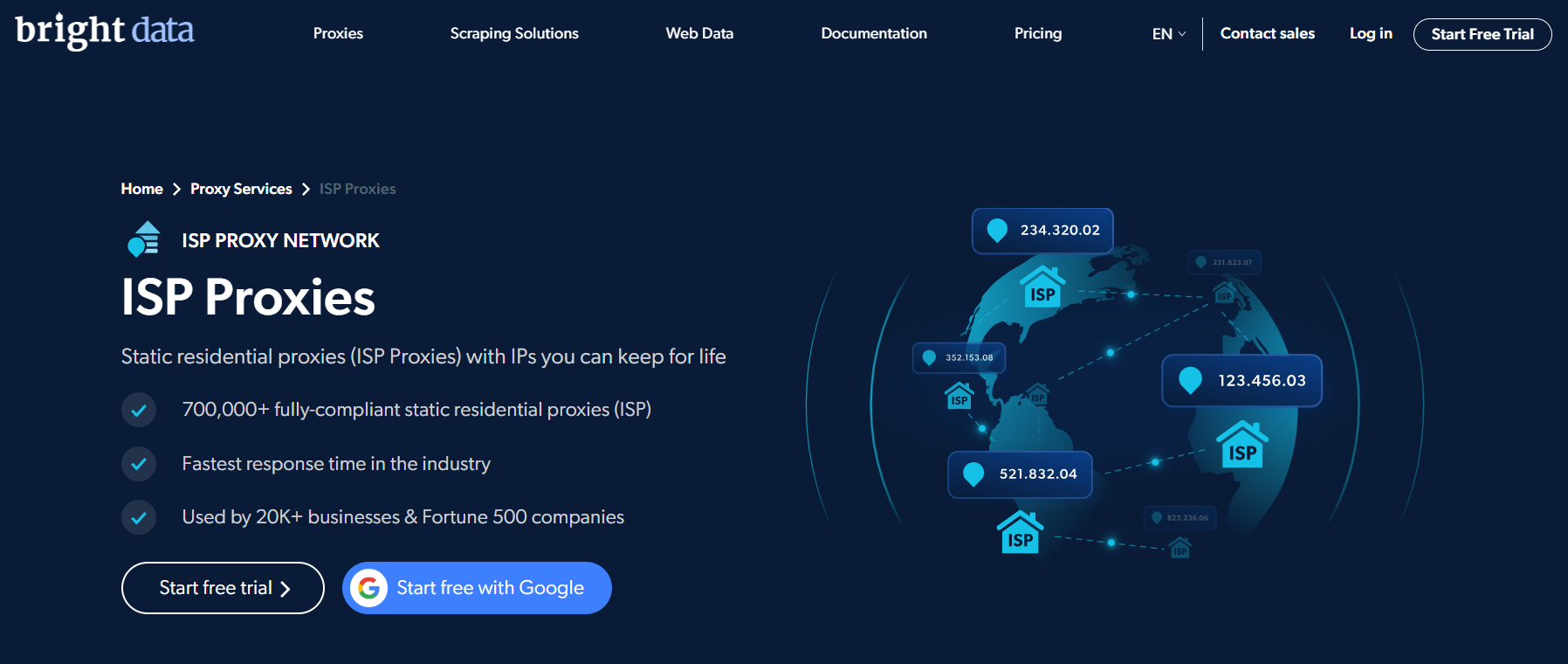The image size is (1568, 664).
Task: Open the Proxies menu
Action: 338,33
